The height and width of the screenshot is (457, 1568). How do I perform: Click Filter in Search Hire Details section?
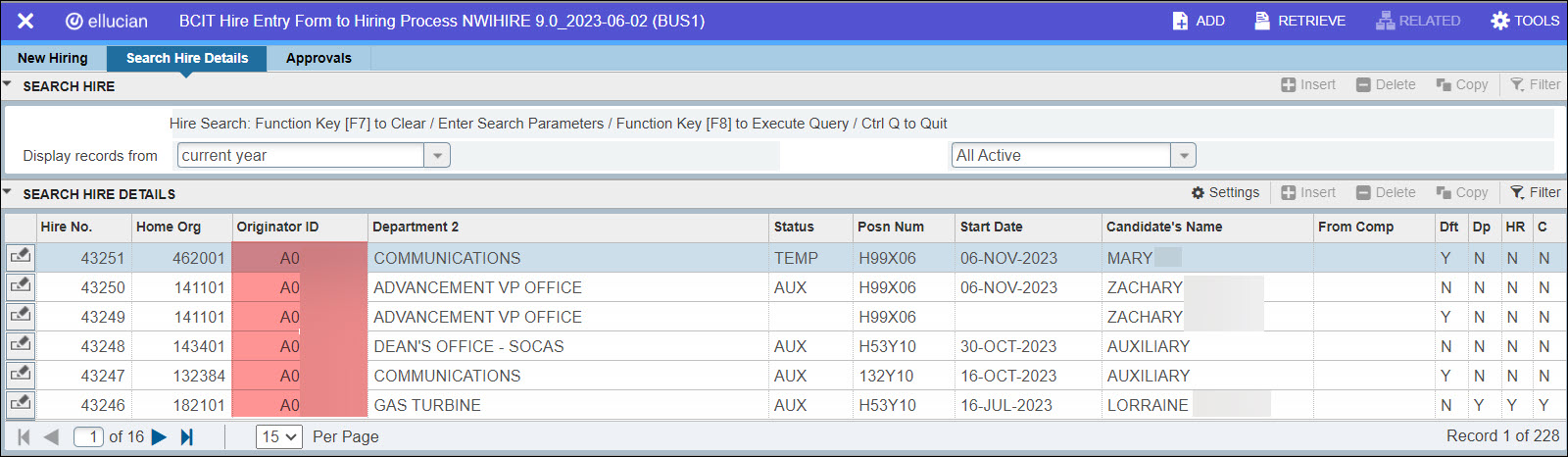pos(1535,193)
